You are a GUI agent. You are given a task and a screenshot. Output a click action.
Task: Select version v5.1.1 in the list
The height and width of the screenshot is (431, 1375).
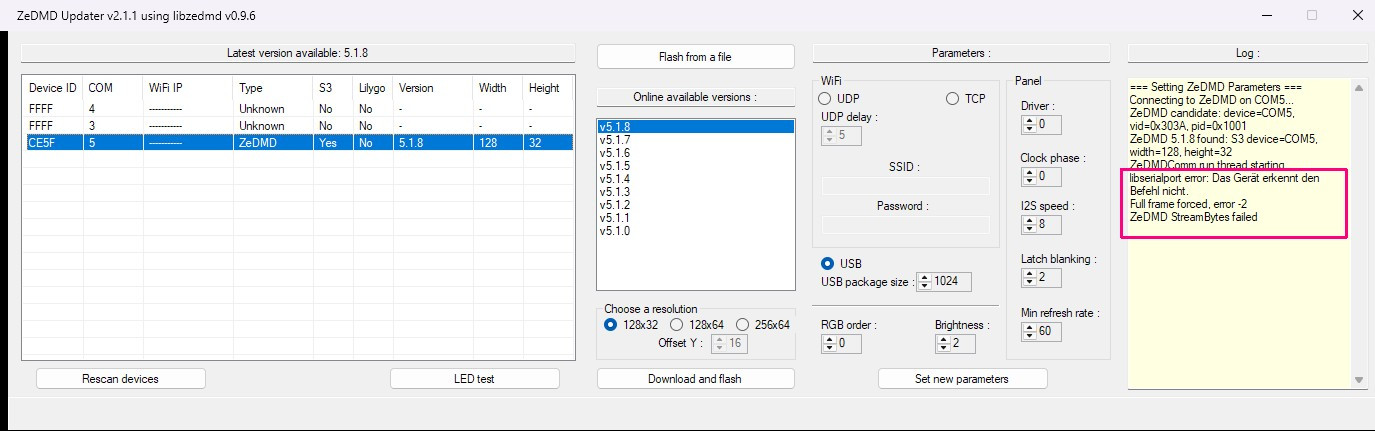[696, 218]
